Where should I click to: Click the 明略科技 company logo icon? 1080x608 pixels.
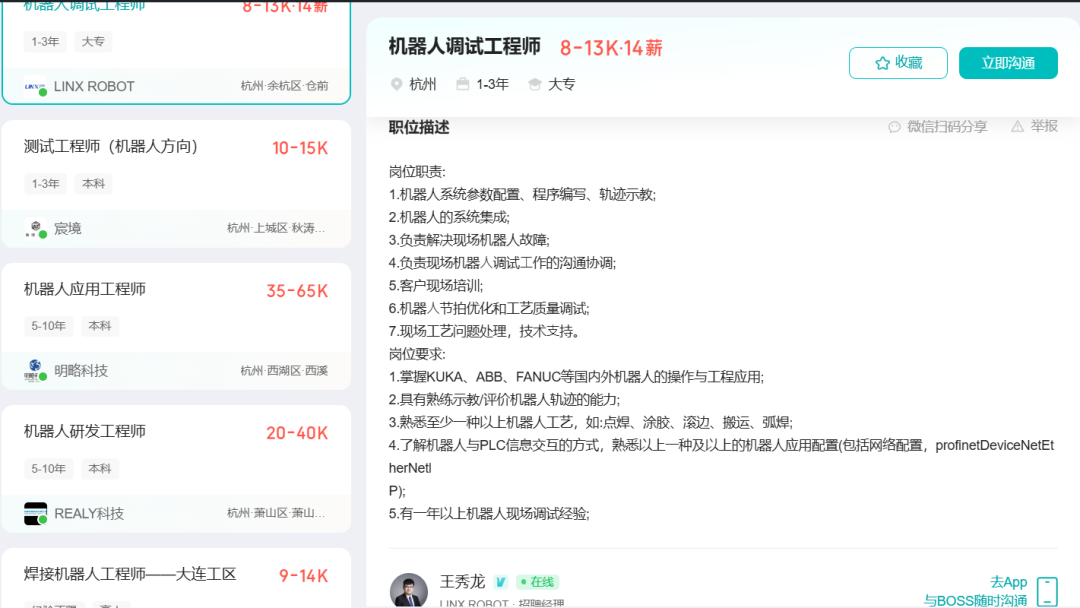(35, 371)
